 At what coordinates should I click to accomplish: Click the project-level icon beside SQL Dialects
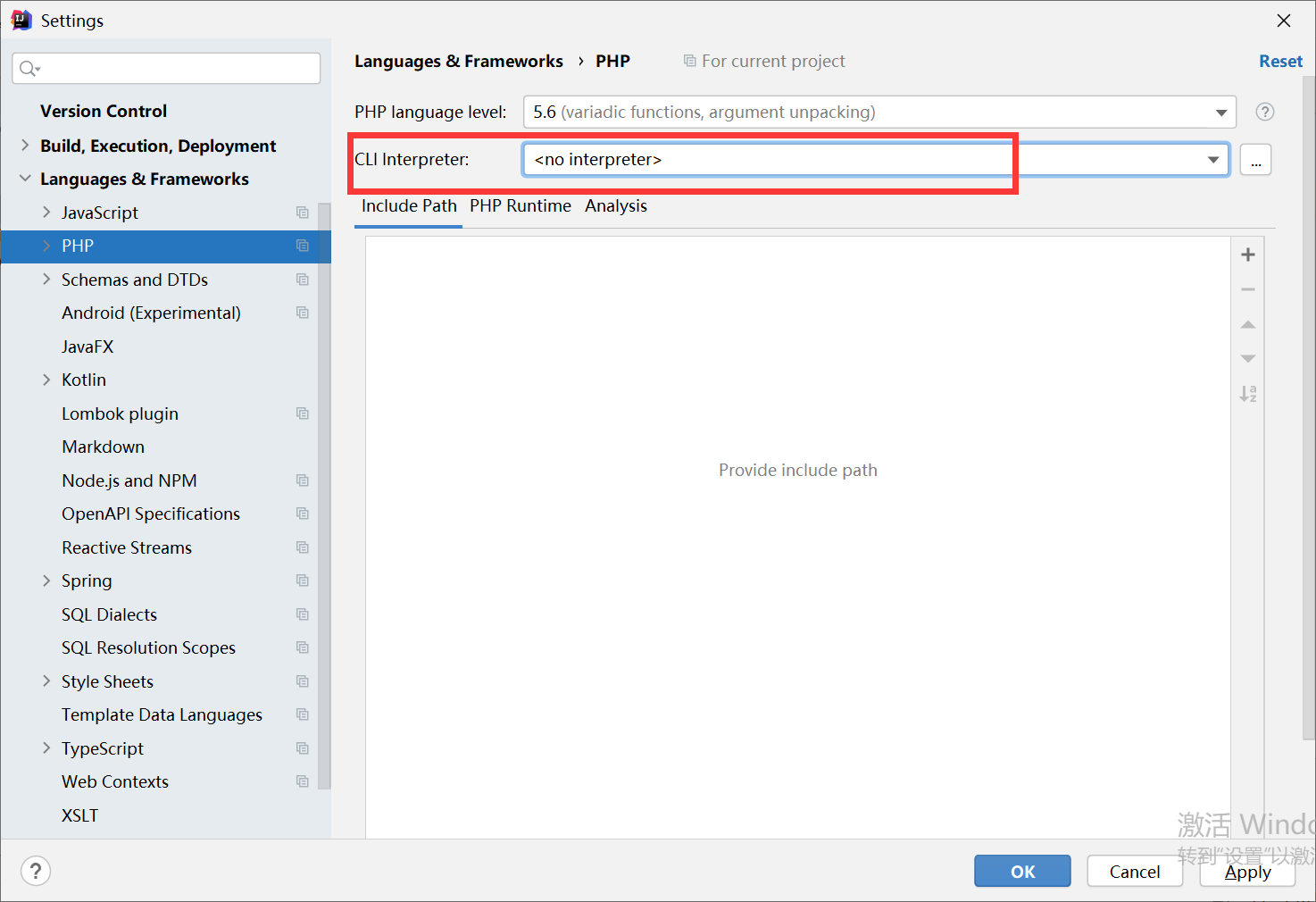click(x=303, y=614)
